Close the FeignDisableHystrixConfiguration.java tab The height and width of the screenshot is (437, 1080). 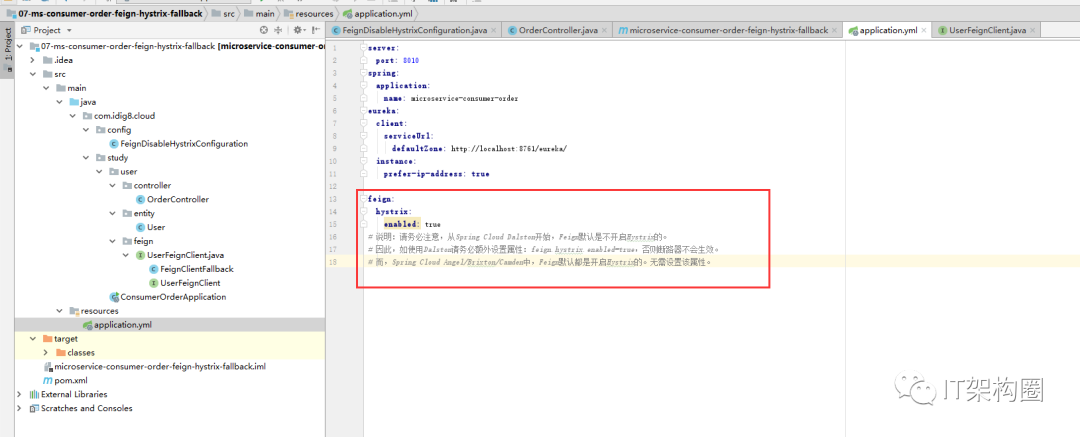493,31
